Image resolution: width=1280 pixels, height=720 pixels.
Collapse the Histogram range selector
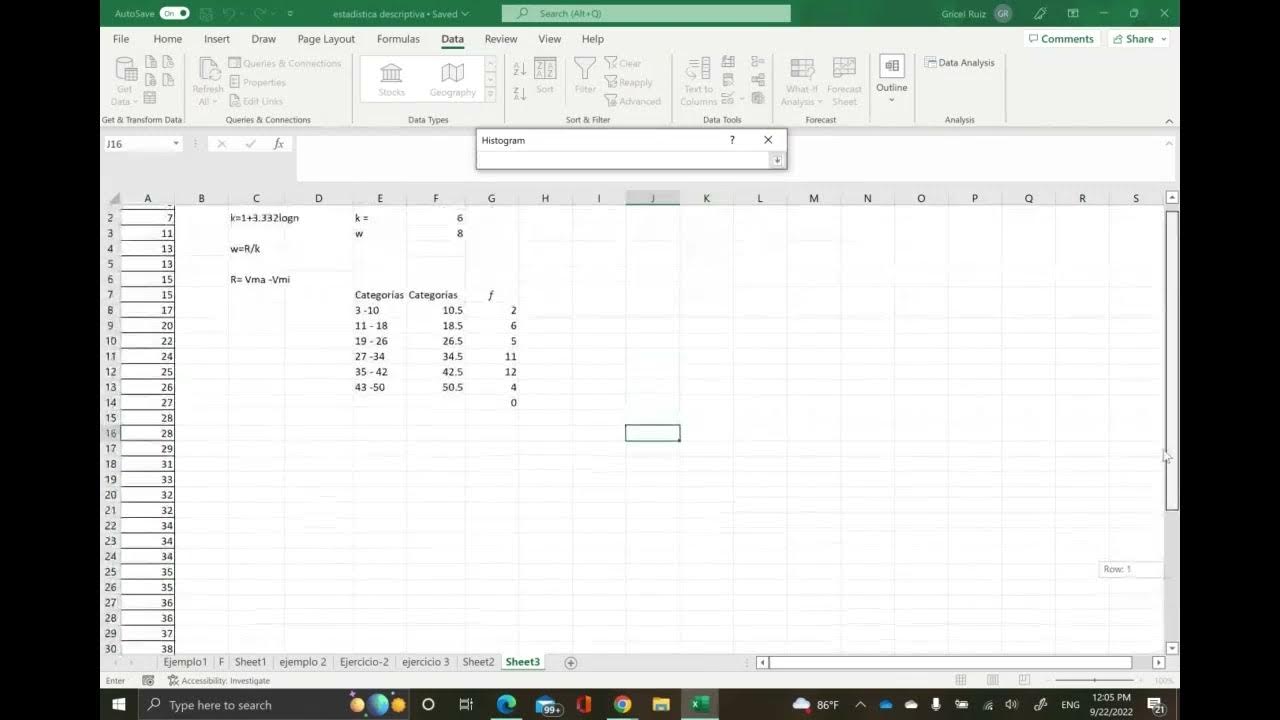pyautogui.click(x=776, y=160)
